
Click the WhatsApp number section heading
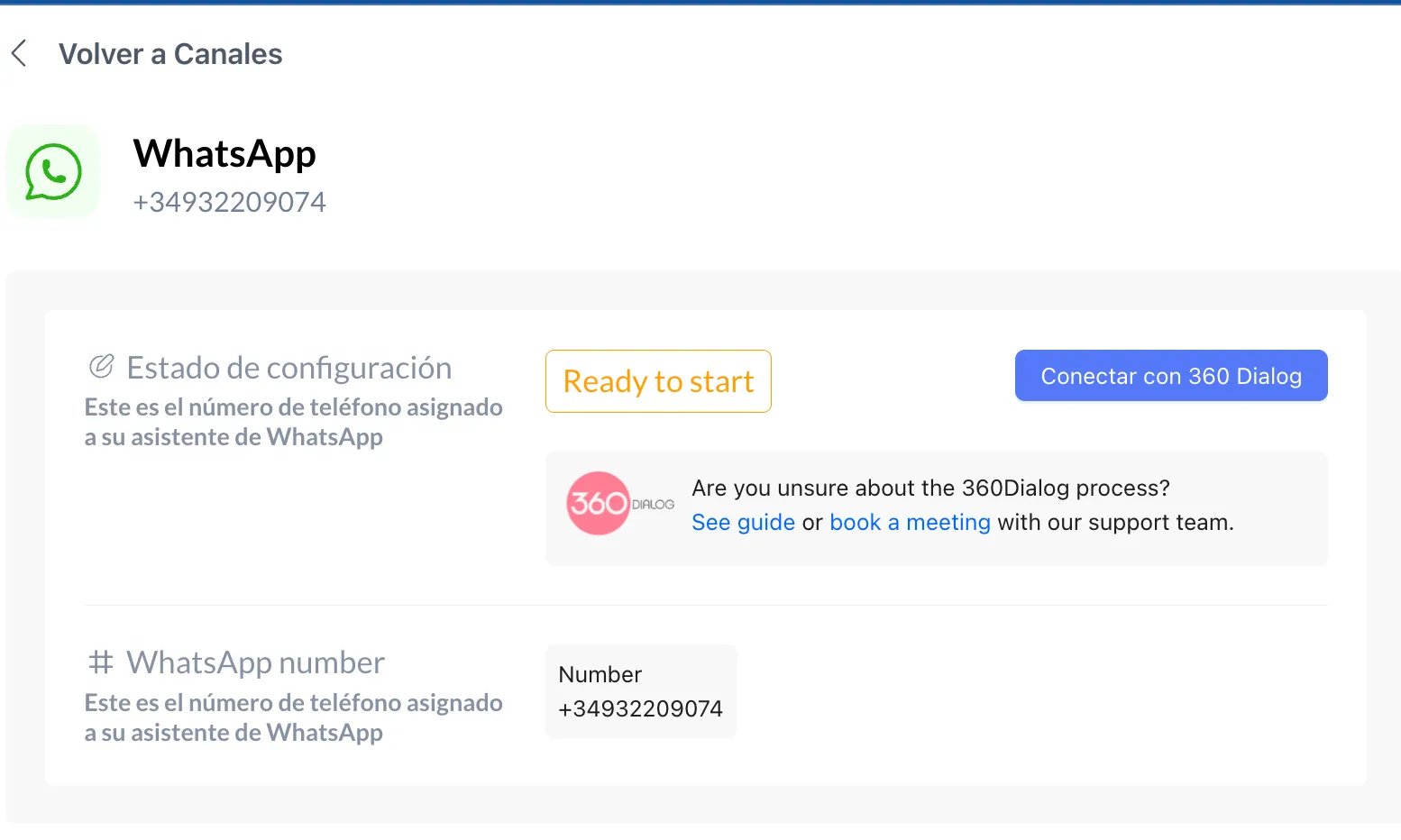click(256, 663)
